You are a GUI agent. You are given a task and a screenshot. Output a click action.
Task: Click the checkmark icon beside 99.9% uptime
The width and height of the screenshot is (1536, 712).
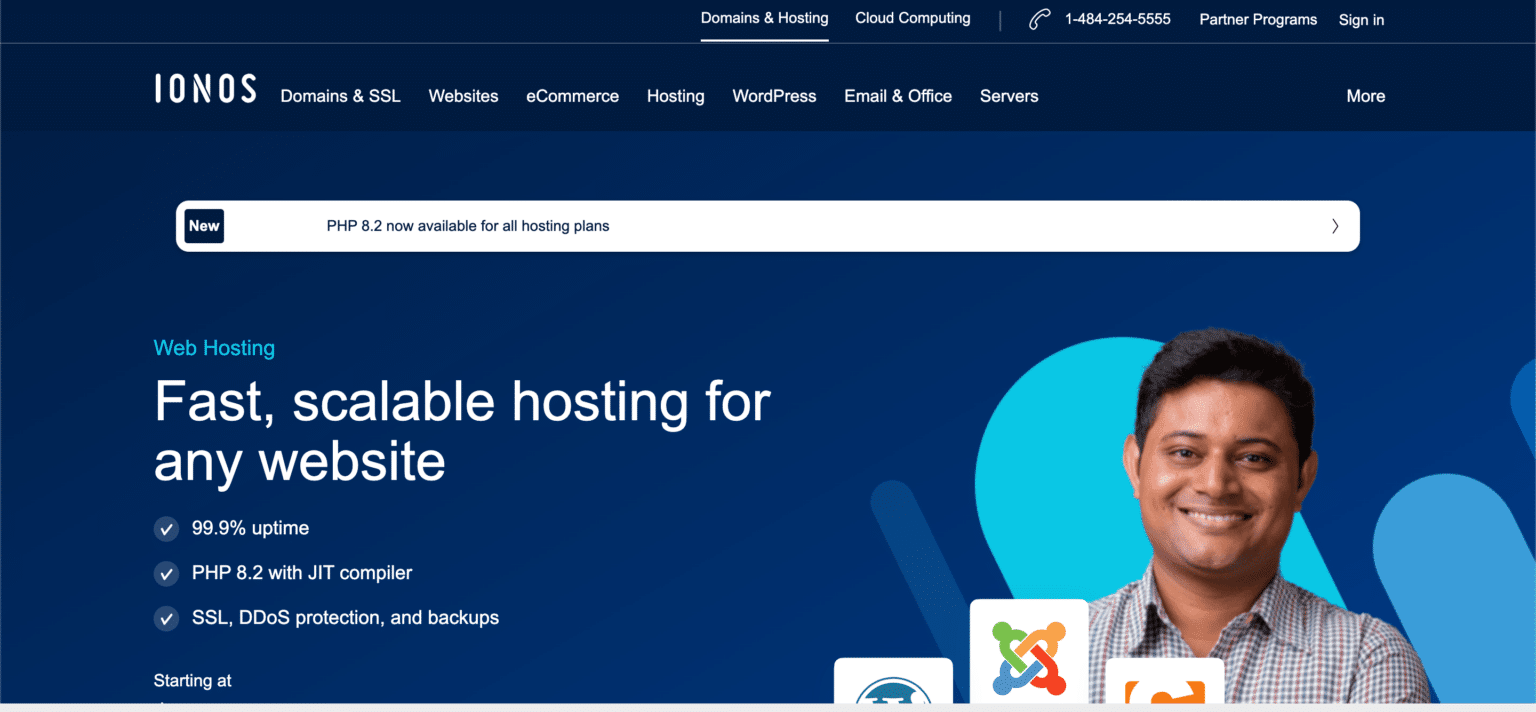tap(166, 529)
